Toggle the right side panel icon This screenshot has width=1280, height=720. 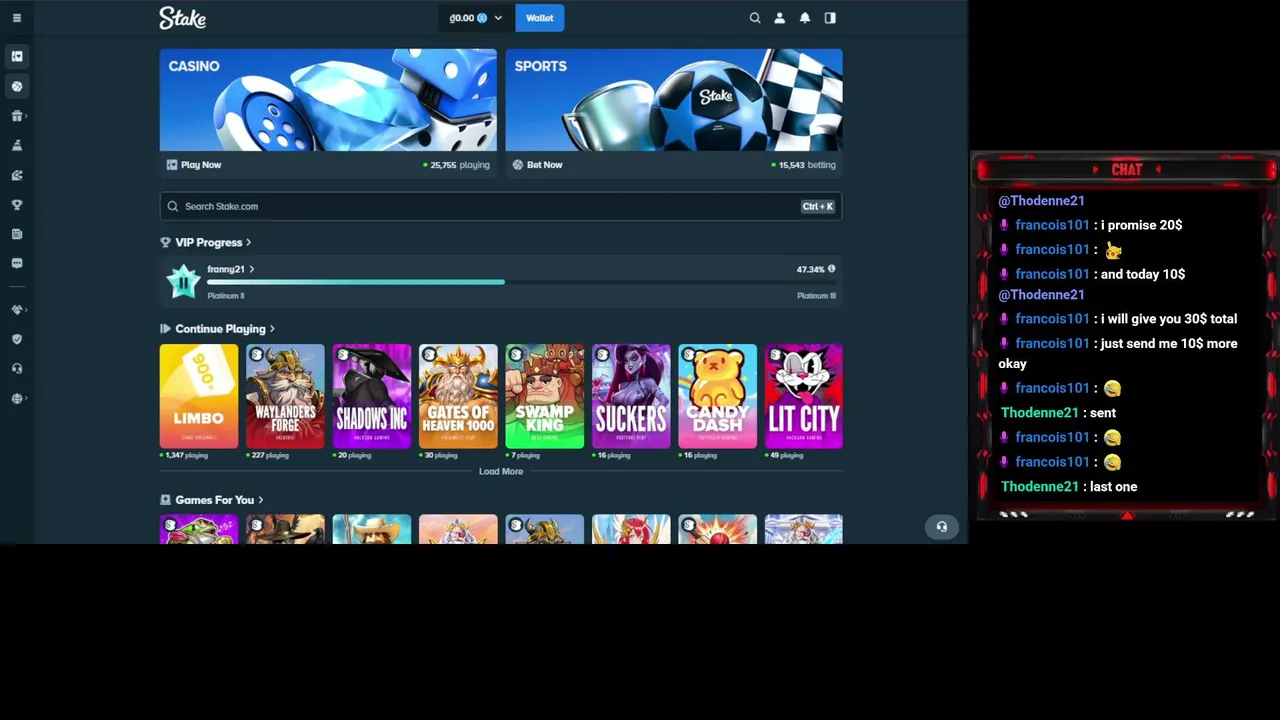[830, 18]
